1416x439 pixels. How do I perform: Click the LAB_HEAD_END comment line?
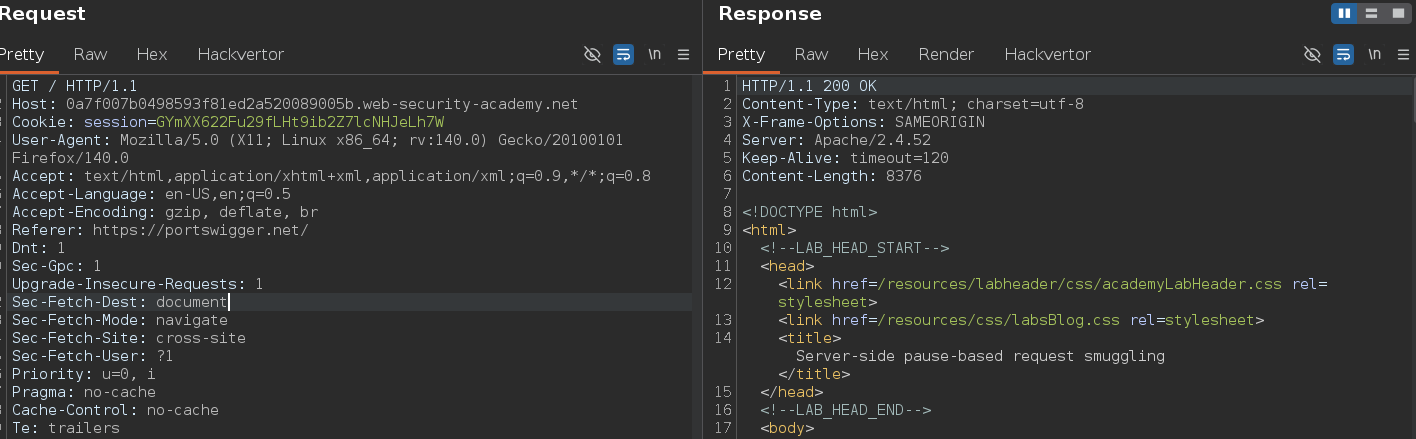845,410
